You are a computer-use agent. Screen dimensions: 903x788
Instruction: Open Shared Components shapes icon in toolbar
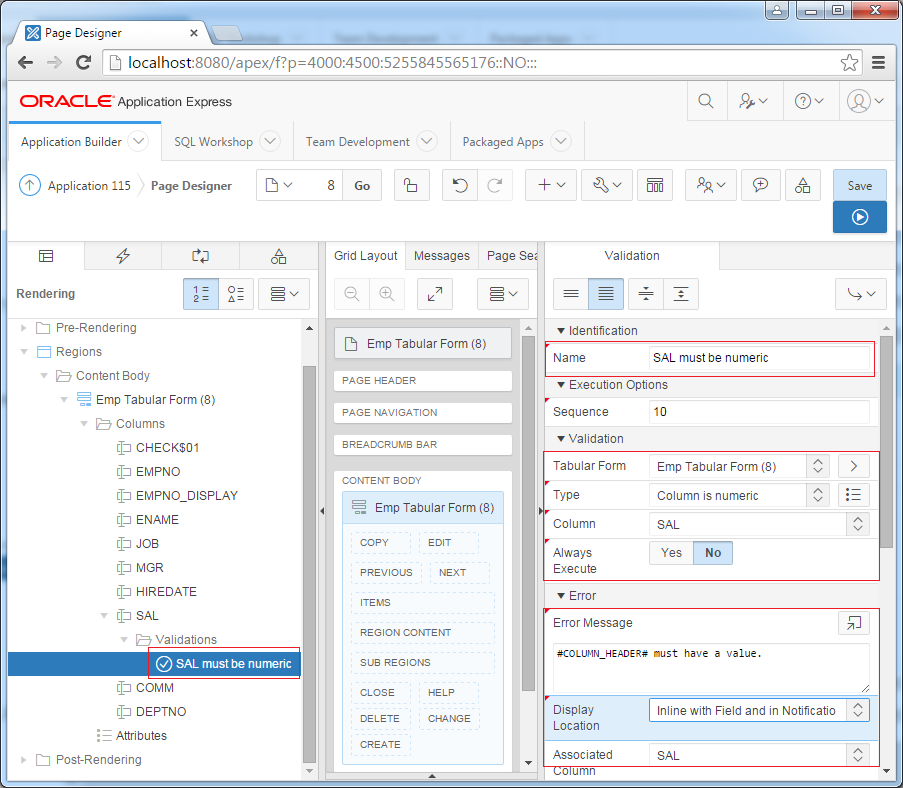coord(802,185)
